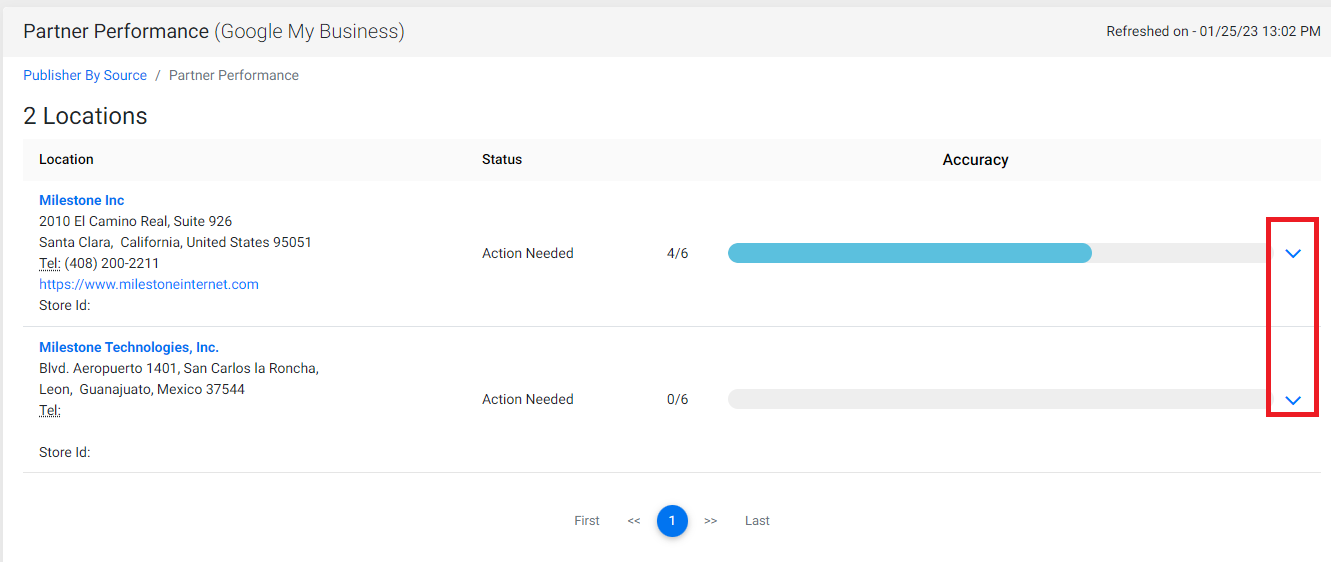Screen dimensions: 1331x562
Task: Open the Publisher By Source breadcrumb
Action: point(85,75)
